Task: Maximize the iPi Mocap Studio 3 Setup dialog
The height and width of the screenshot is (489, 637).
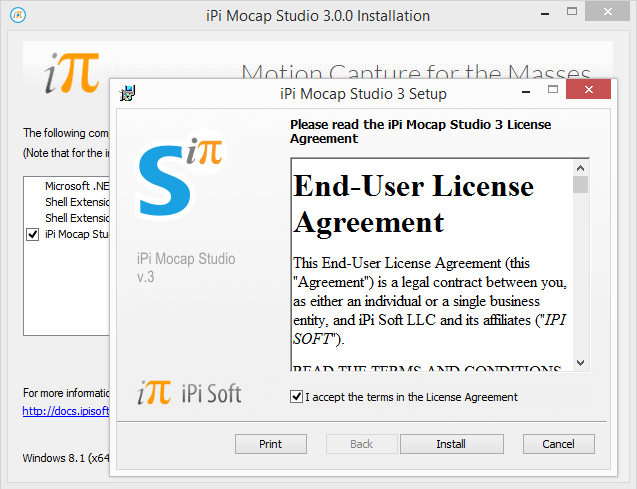Action: pyautogui.click(x=553, y=89)
